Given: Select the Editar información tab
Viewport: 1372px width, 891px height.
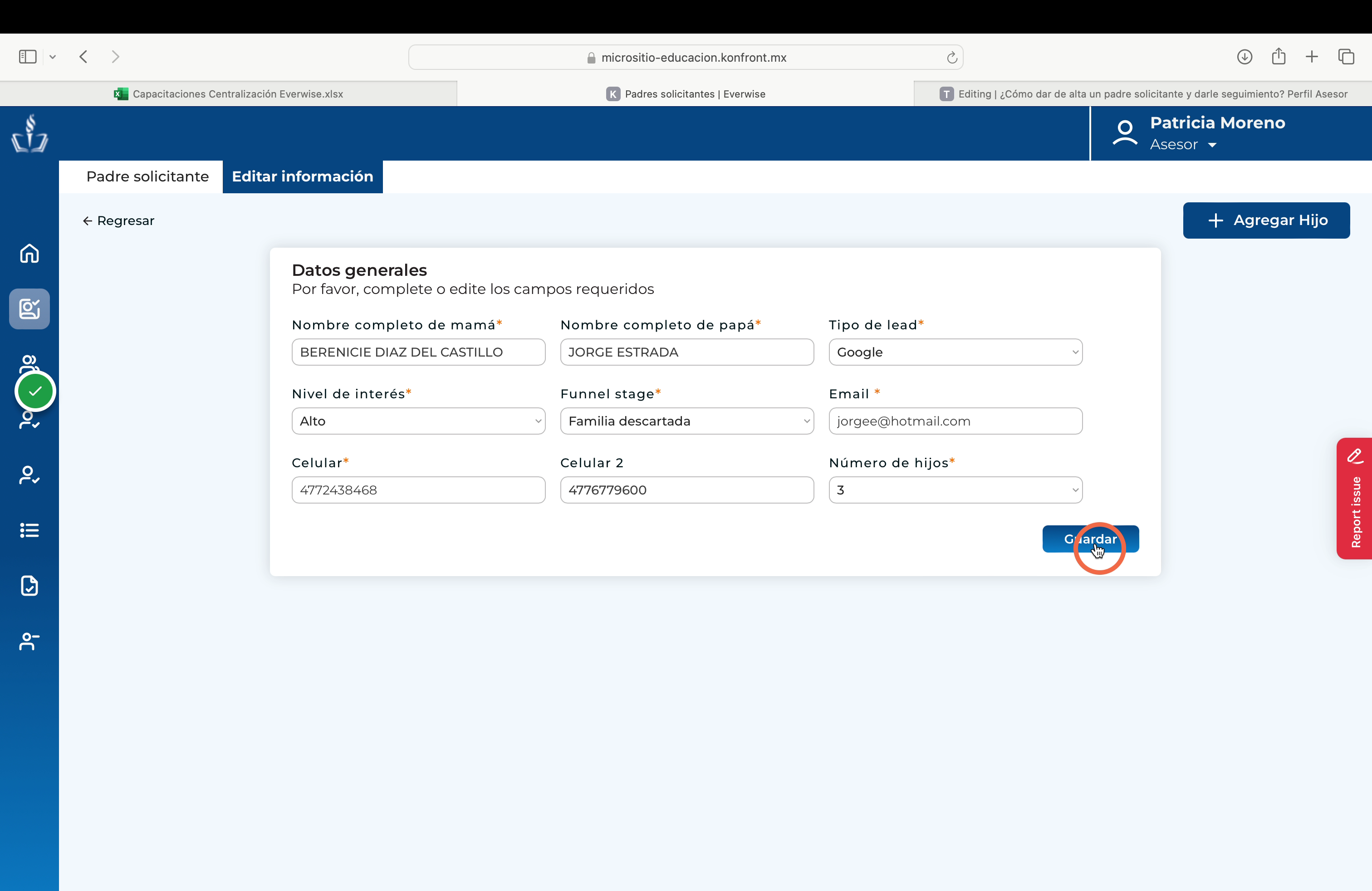Looking at the screenshot, I should tap(303, 176).
